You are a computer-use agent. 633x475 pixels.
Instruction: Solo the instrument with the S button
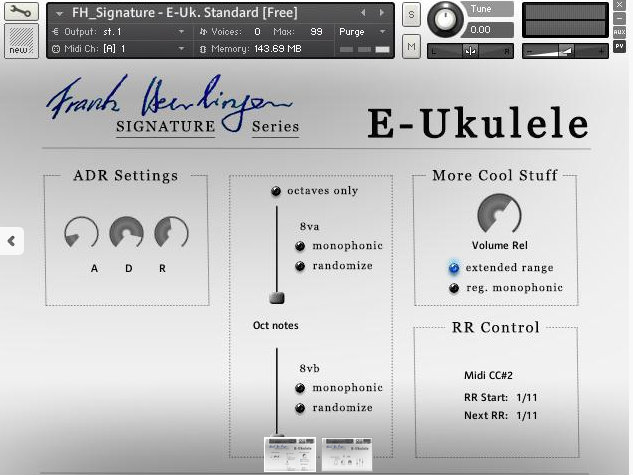pyautogui.click(x=411, y=15)
